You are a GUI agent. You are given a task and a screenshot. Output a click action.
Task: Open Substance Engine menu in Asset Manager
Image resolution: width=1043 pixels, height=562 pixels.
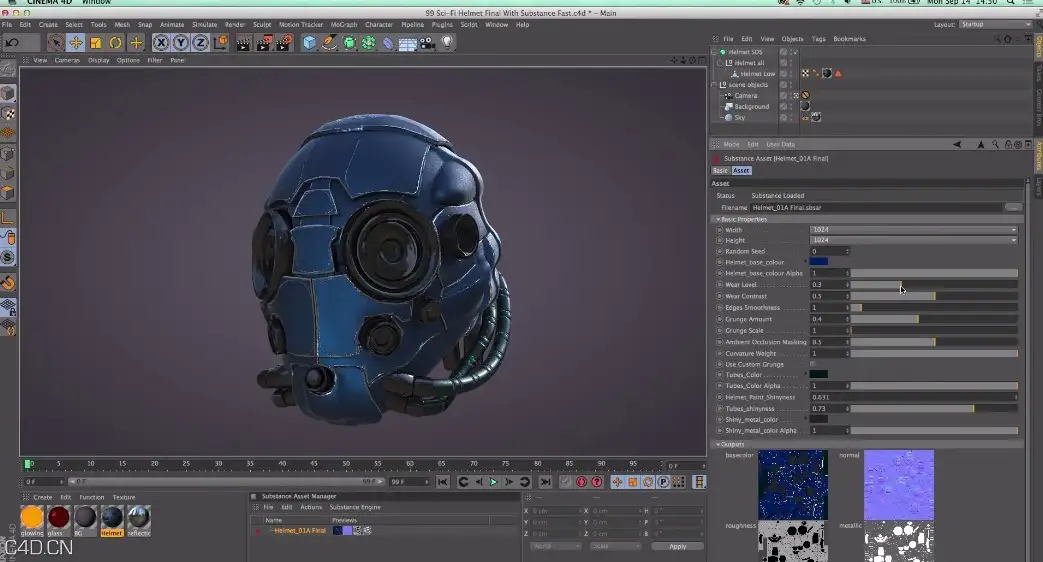coord(355,507)
